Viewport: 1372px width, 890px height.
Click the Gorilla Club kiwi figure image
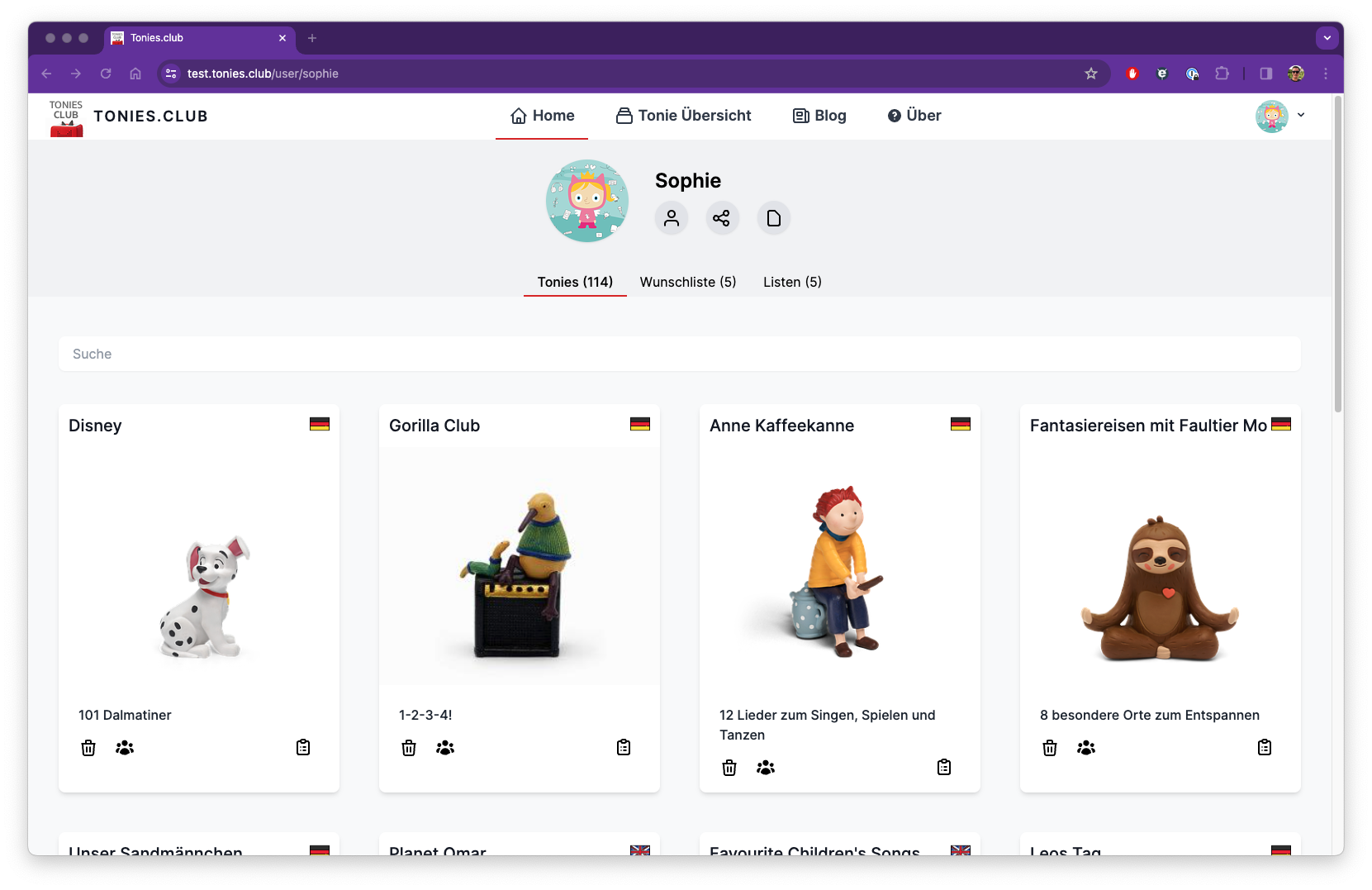click(516, 574)
